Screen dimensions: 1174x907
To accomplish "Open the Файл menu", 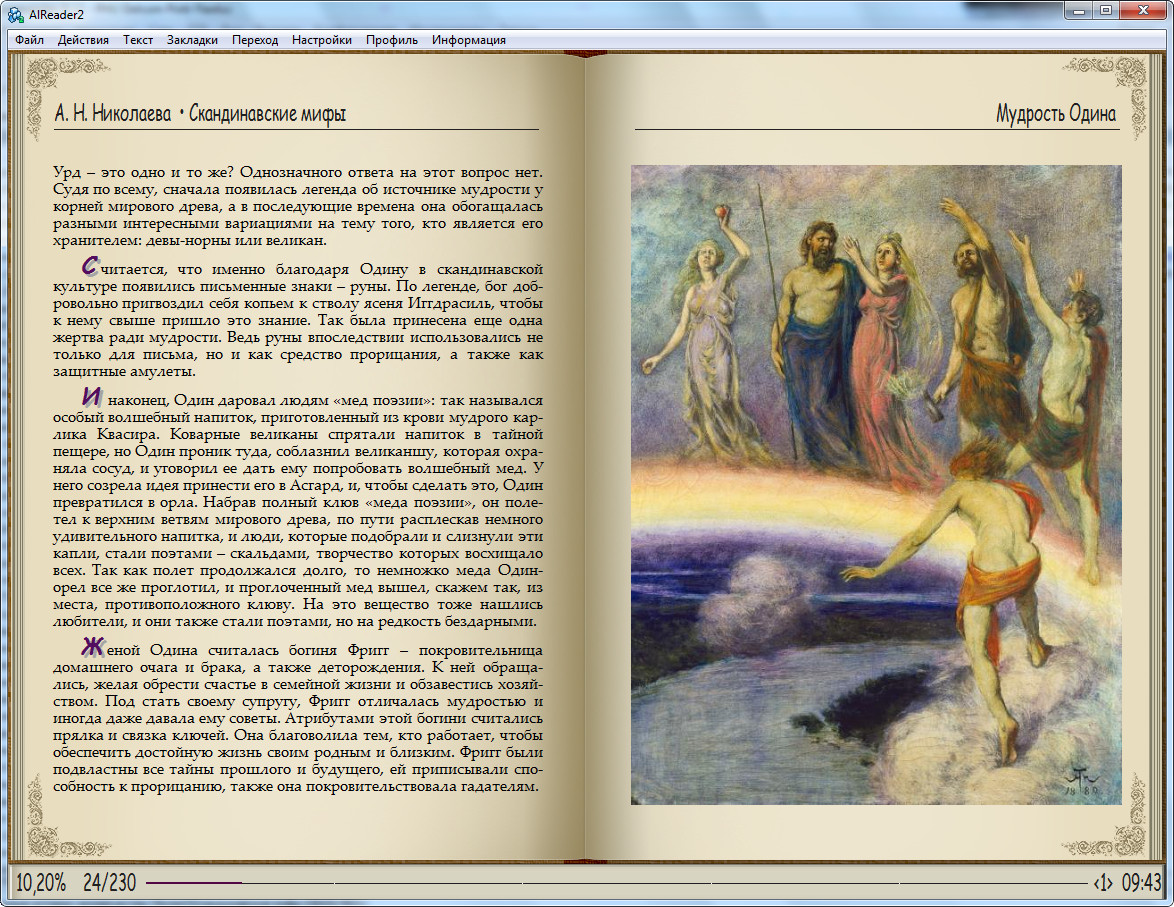I will click(29, 40).
